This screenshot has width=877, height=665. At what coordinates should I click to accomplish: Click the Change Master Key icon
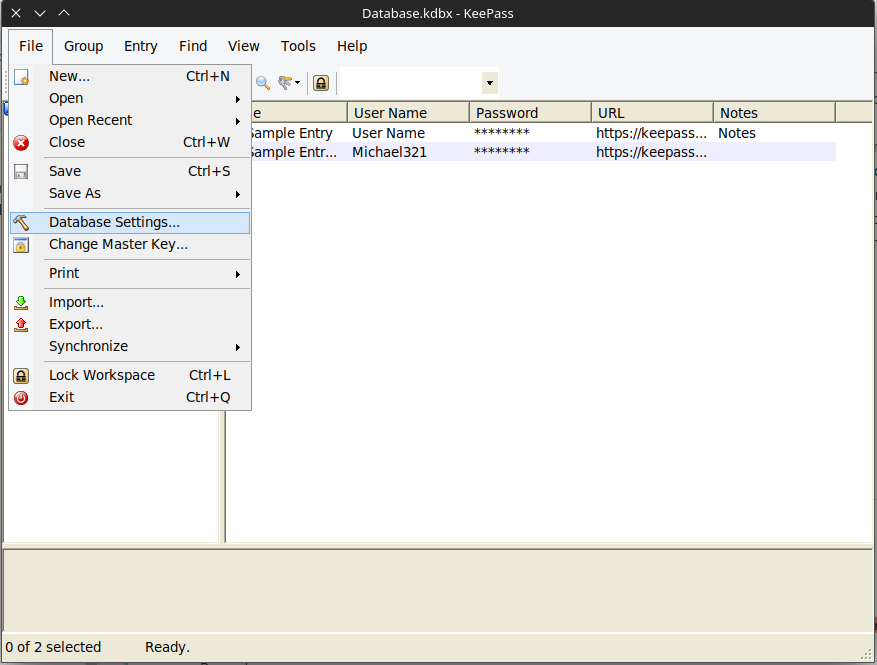click(x=21, y=245)
